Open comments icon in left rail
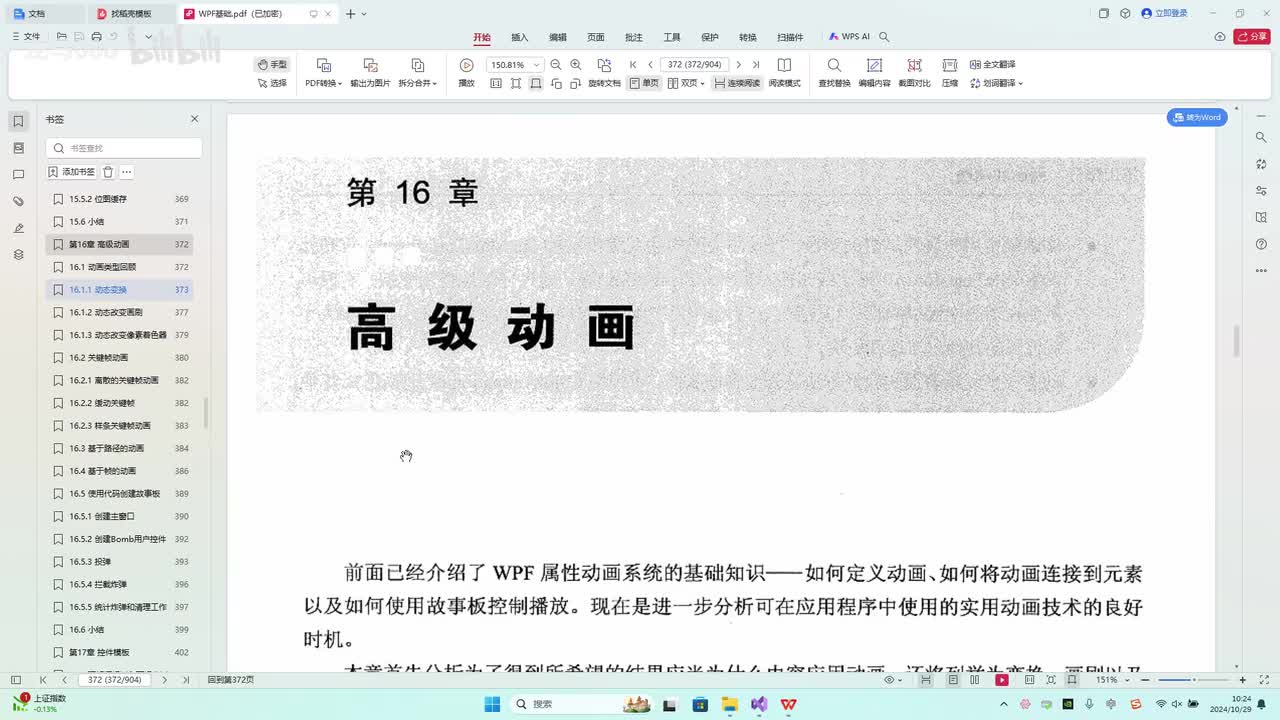The image size is (1280, 720). point(18,175)
